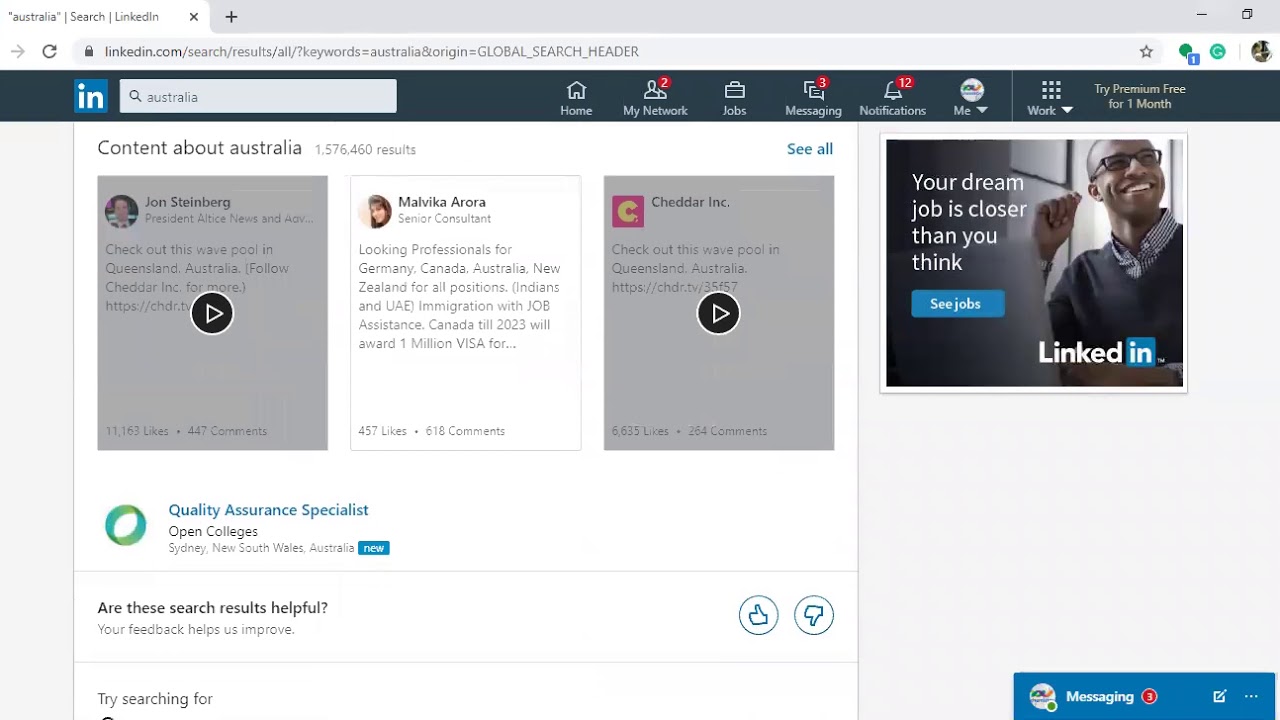
Task: Compose new message in Messaging bar
Action: [1219, 697]
